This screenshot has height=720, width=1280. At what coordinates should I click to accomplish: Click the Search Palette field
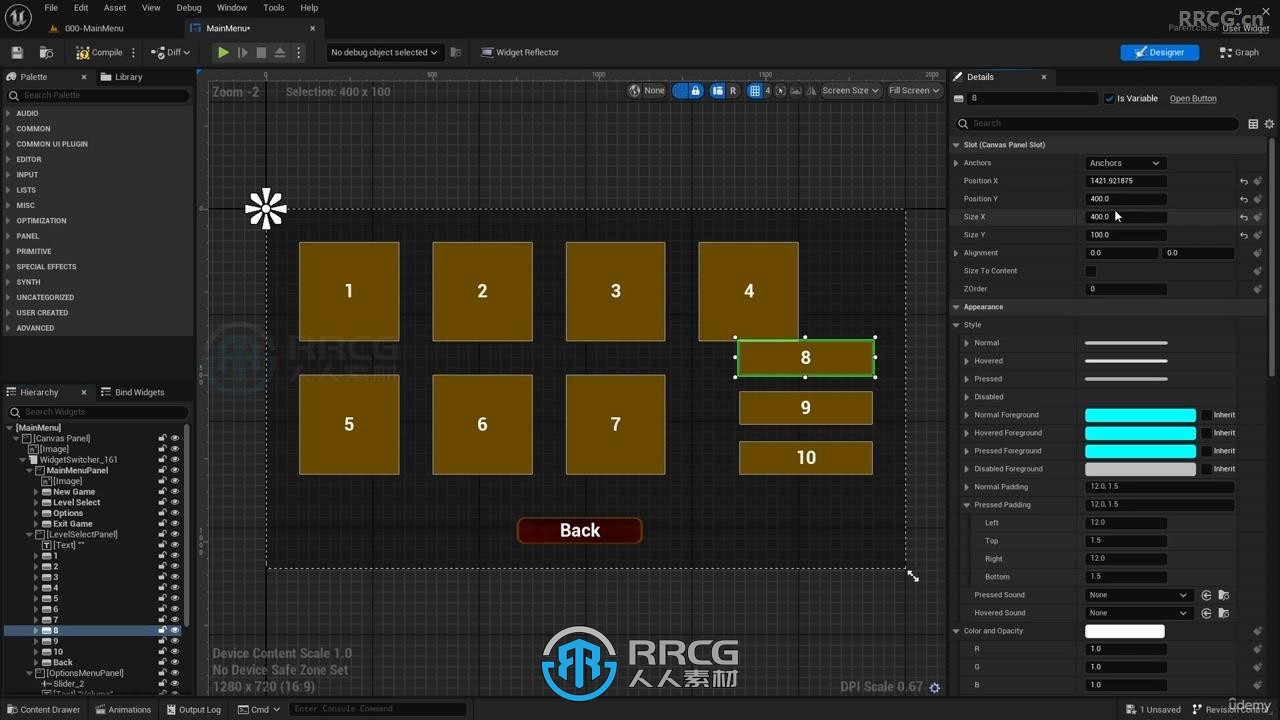point(97,95)
